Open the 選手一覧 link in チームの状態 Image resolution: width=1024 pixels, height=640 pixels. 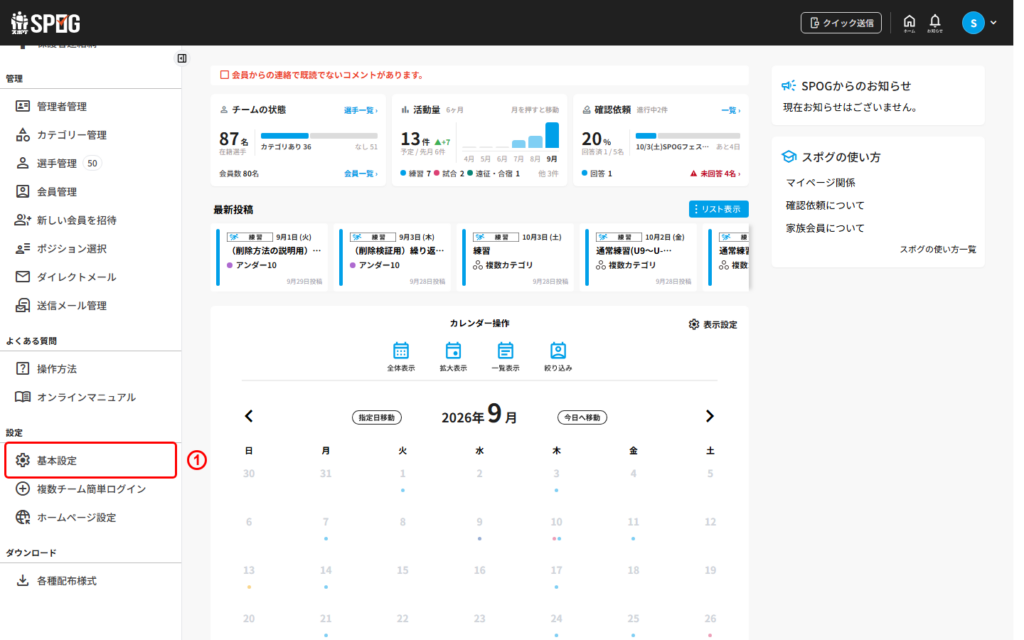click(360, 110)
